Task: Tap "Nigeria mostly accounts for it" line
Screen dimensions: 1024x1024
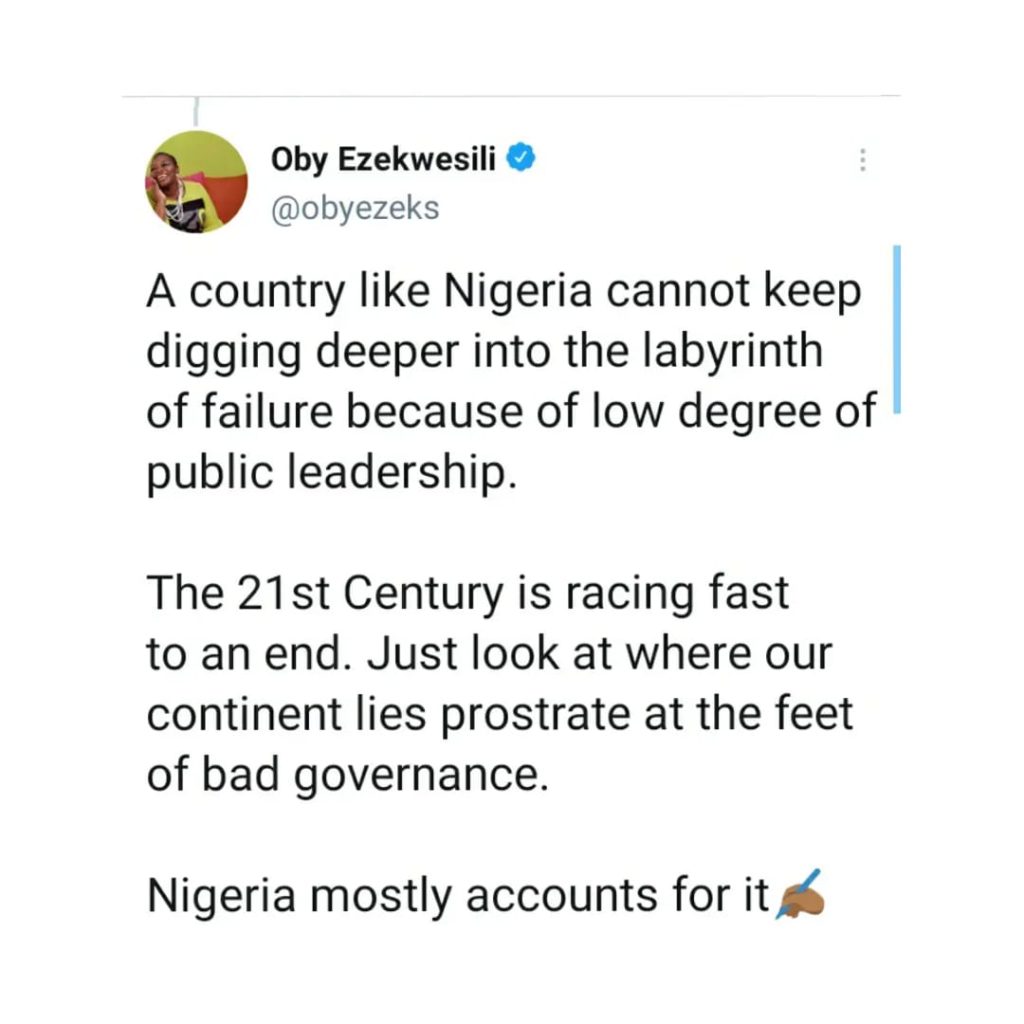Action: [x=460, y=896]
